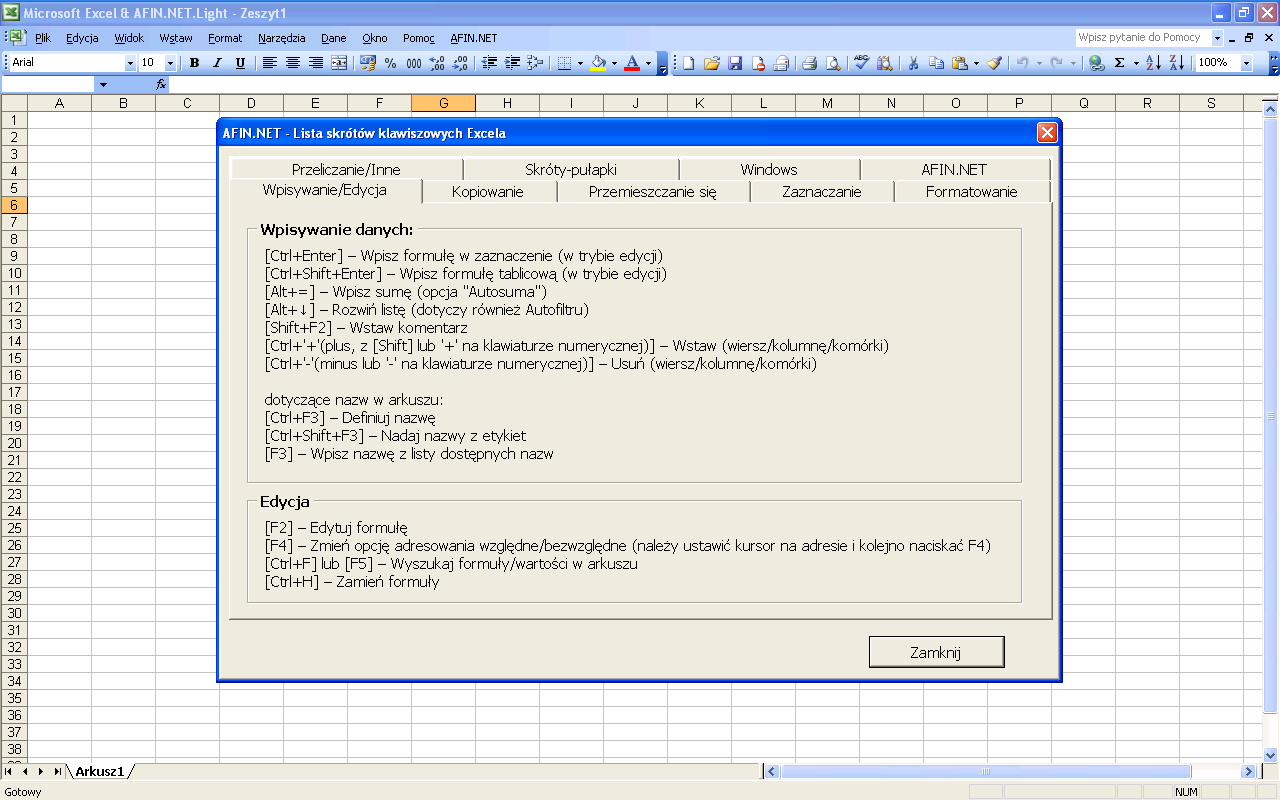Screen dimensions: 1280x800
Task: Open the Przeliczanie/Inne tab
Action: (346, 170)
